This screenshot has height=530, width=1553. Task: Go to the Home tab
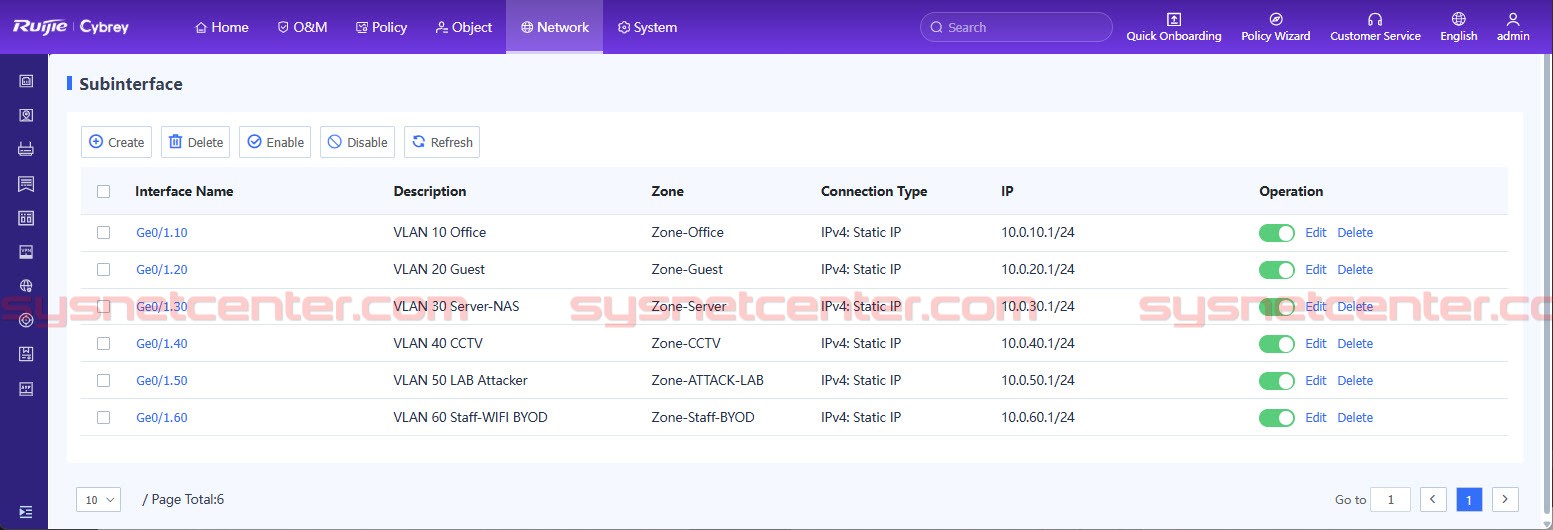point(222,27)
